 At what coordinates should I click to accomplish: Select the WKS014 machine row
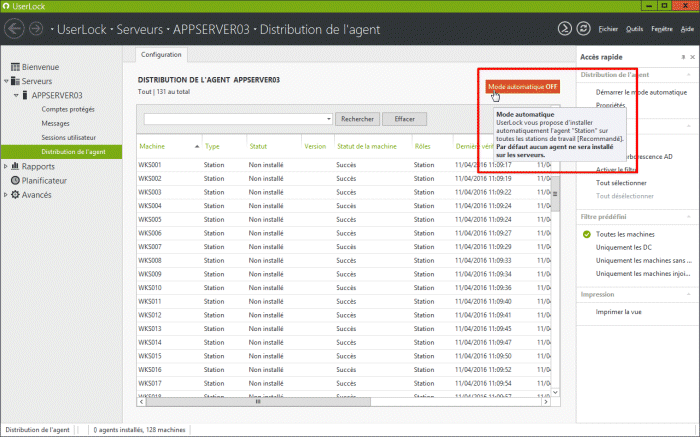click(344, 342)
